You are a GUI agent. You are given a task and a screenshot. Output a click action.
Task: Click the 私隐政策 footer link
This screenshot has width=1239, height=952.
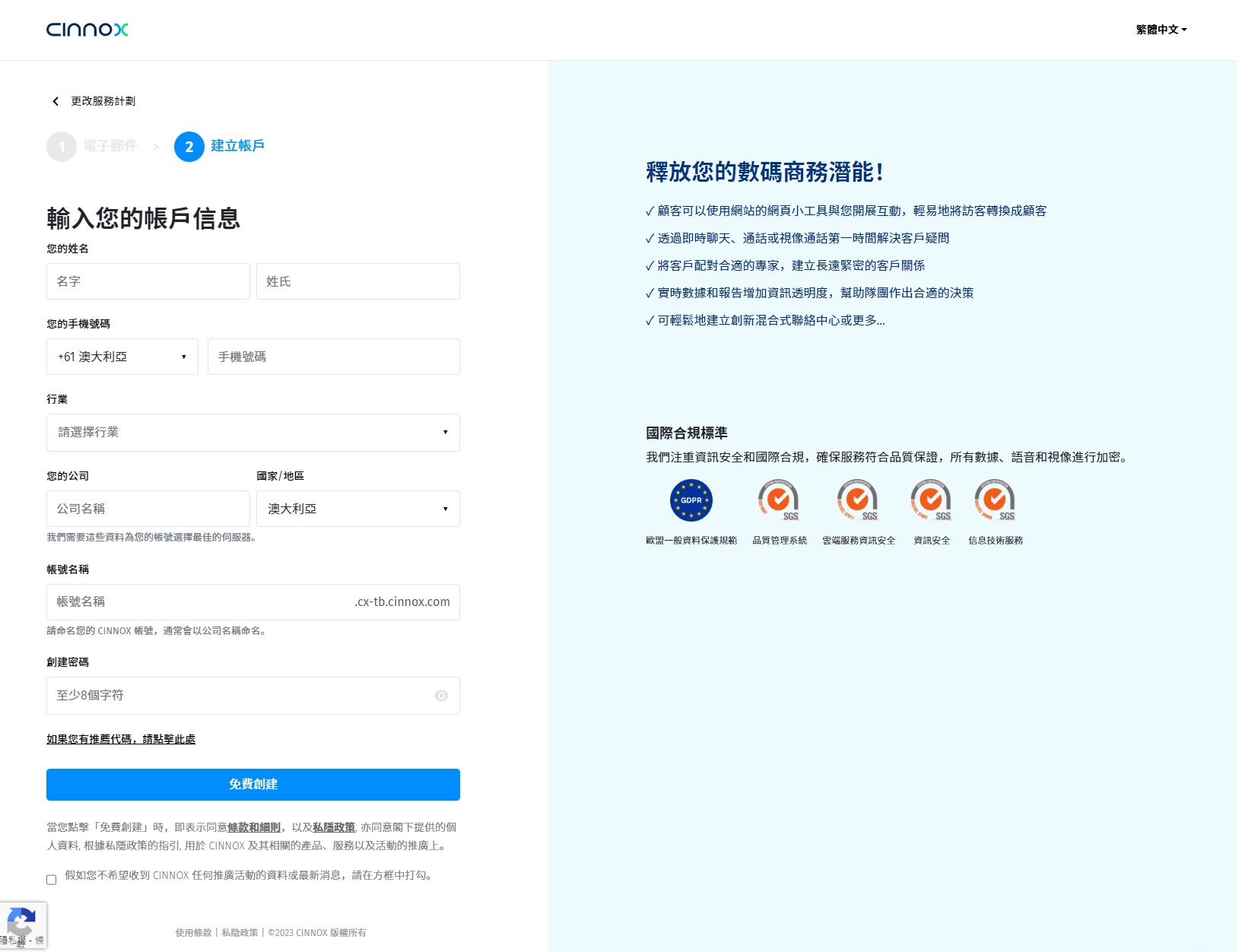240,933
